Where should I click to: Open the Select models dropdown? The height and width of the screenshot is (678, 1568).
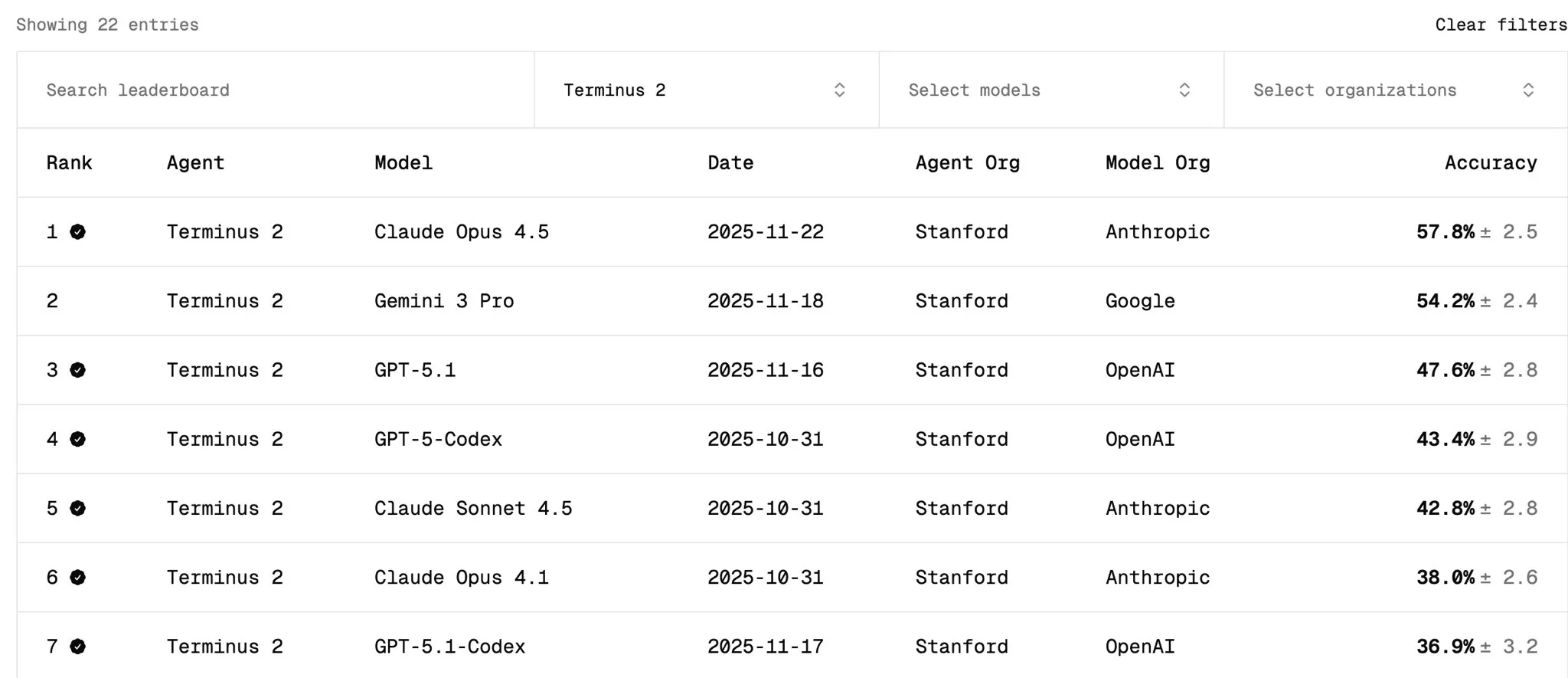pos(1050,90)
